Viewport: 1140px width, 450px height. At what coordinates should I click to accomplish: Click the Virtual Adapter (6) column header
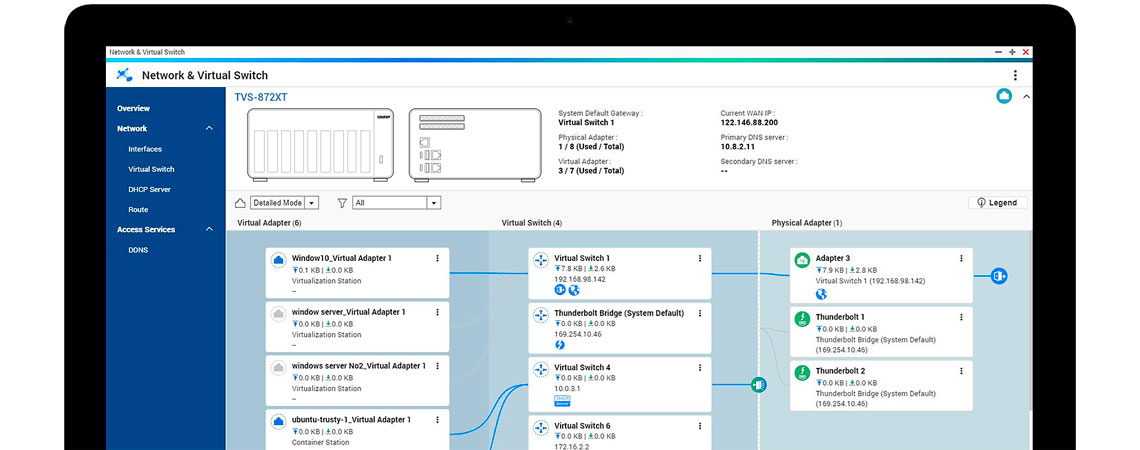[x=269, y=223]
